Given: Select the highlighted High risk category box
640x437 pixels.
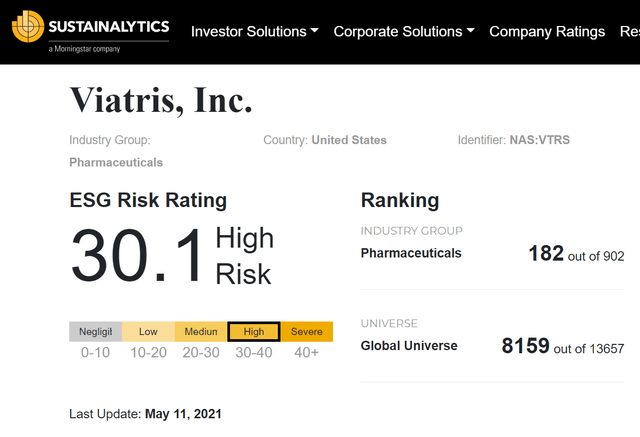Looking at the screenshot, I should pos(254,331).
